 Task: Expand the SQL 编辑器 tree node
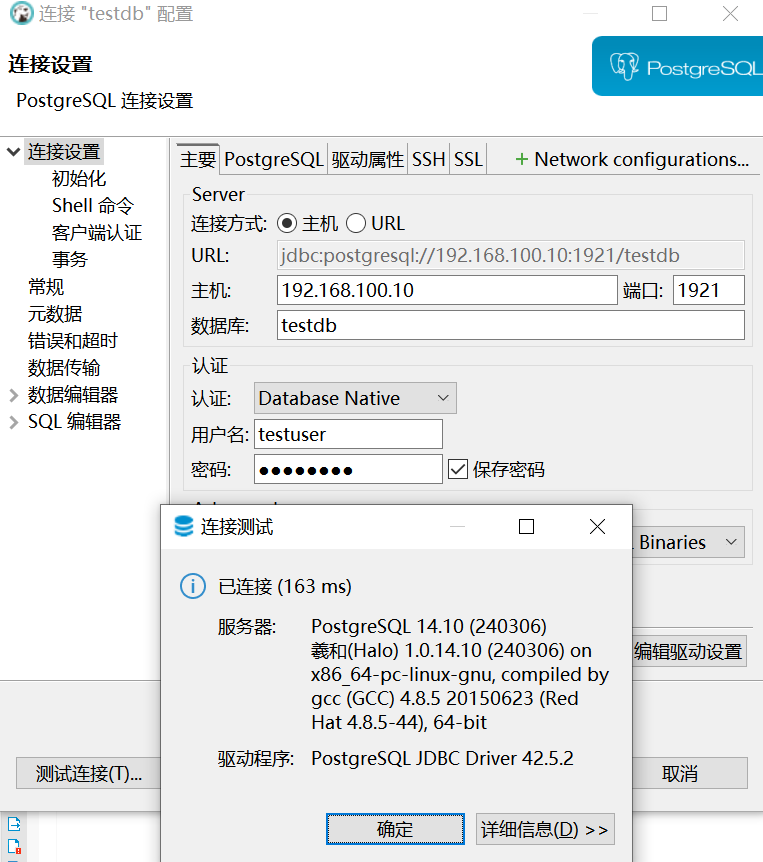(x=13, y=422)
